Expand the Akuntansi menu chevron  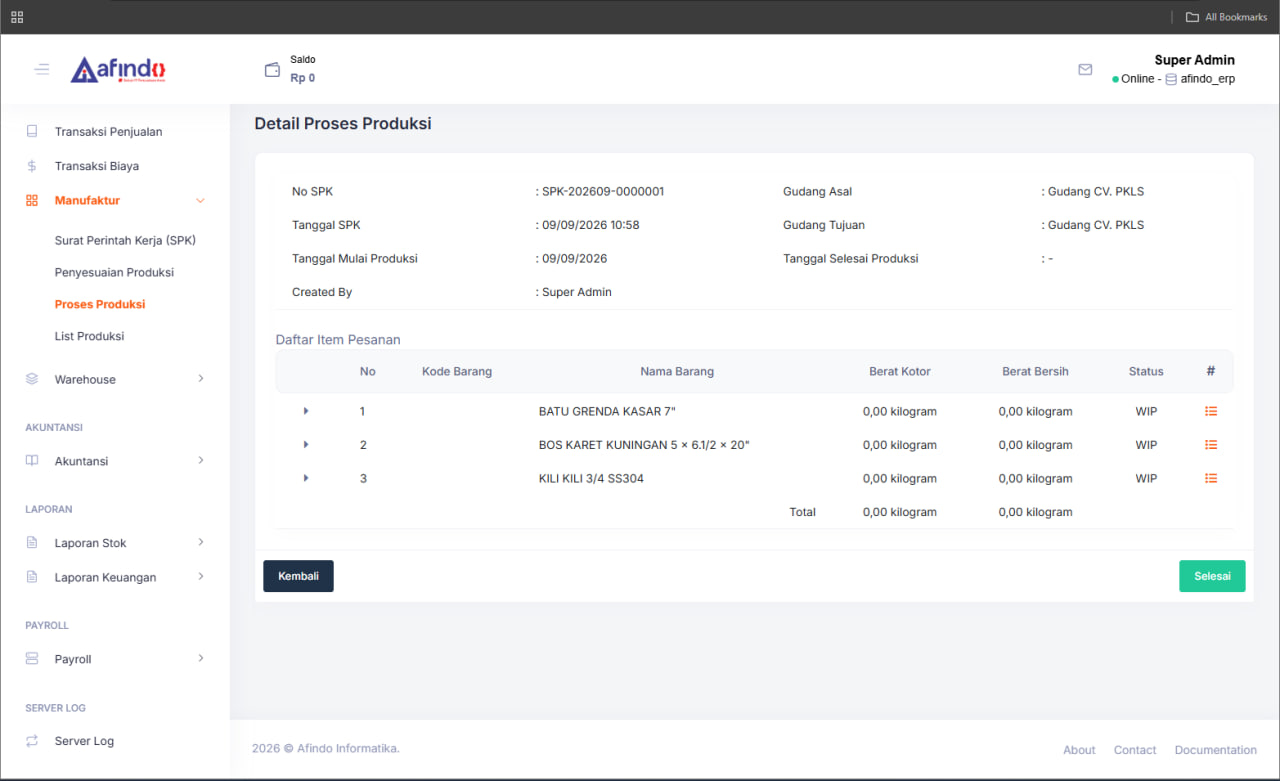tap(200, 461)
